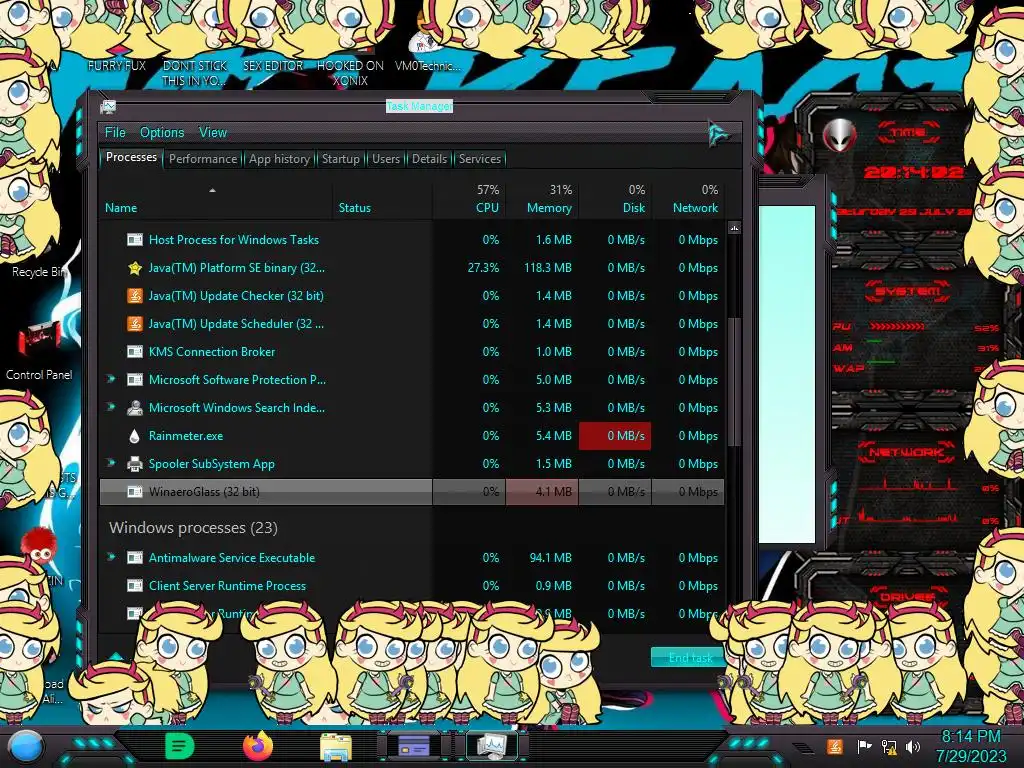Screen dimensions: 1024x768
Task: Click the 27.3% CPU value
Action: [483, 268]
